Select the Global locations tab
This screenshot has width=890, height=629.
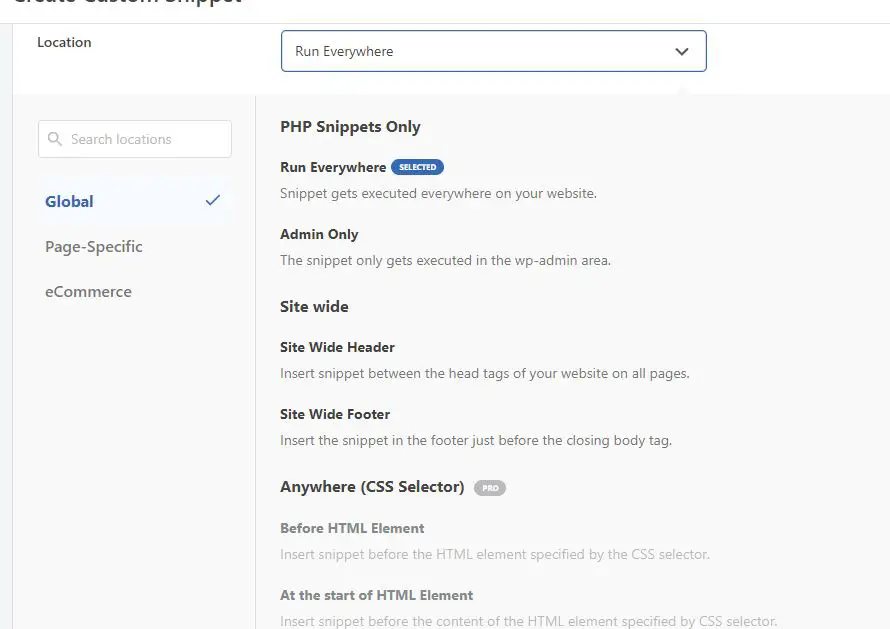tap(70, 201)
